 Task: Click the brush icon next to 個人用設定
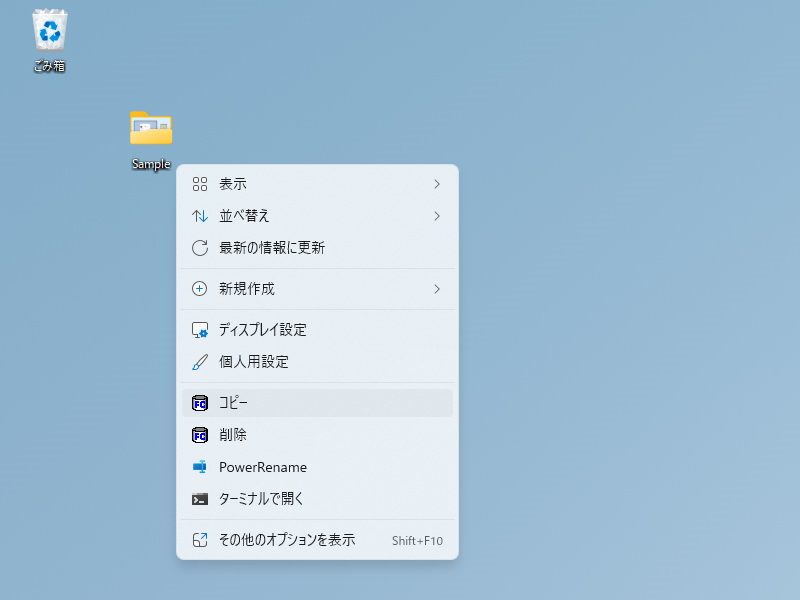pyautogui.click(x=200, y=362)
